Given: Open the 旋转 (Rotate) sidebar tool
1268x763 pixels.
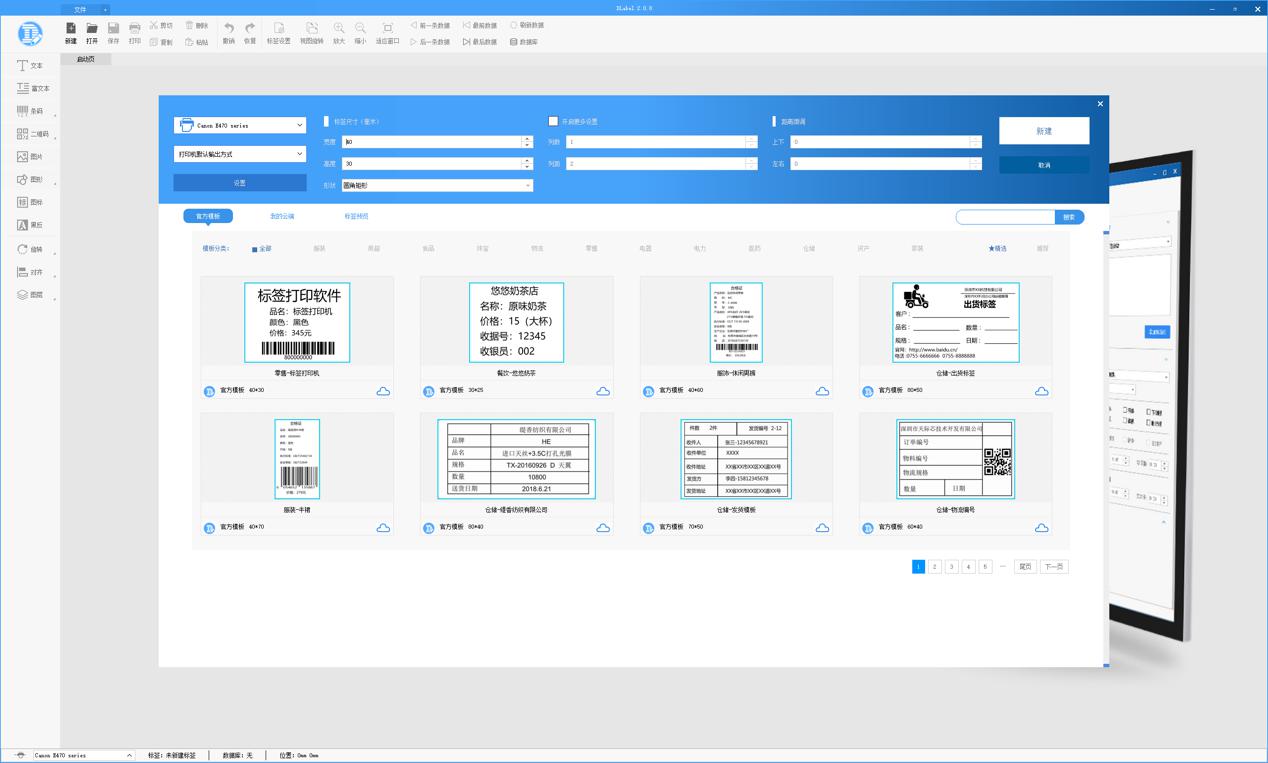Looking at the screenshot, I should pos(30,249).
